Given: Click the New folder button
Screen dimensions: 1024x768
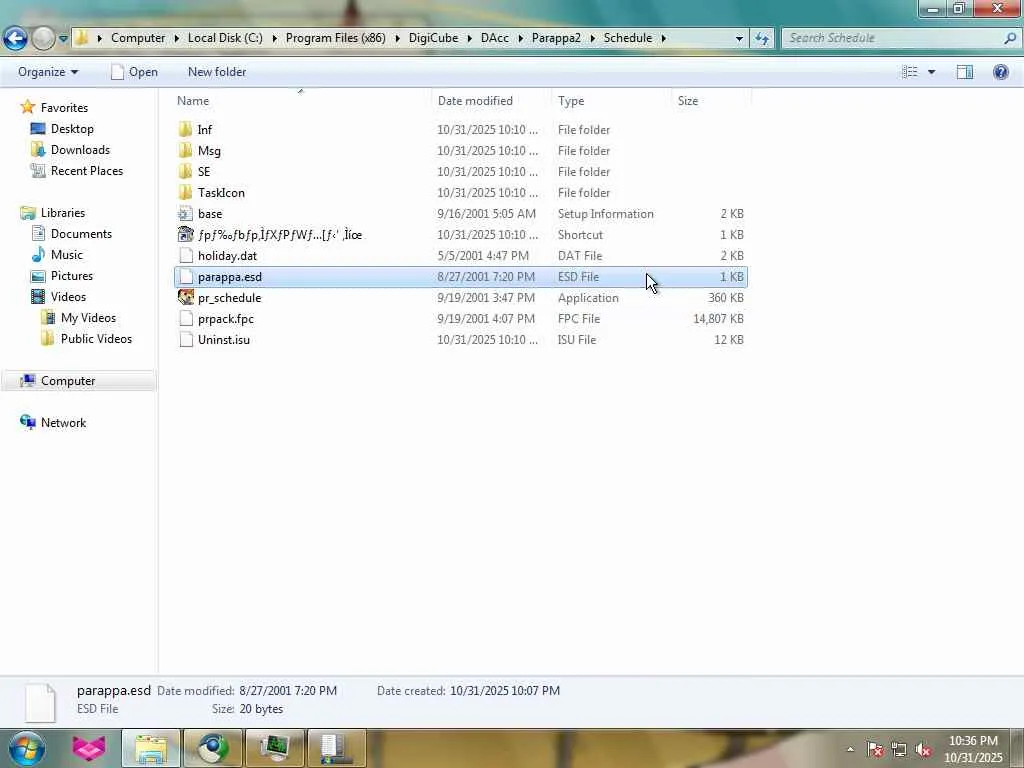Looking at the screenshot, I should [x=217, y=72].
